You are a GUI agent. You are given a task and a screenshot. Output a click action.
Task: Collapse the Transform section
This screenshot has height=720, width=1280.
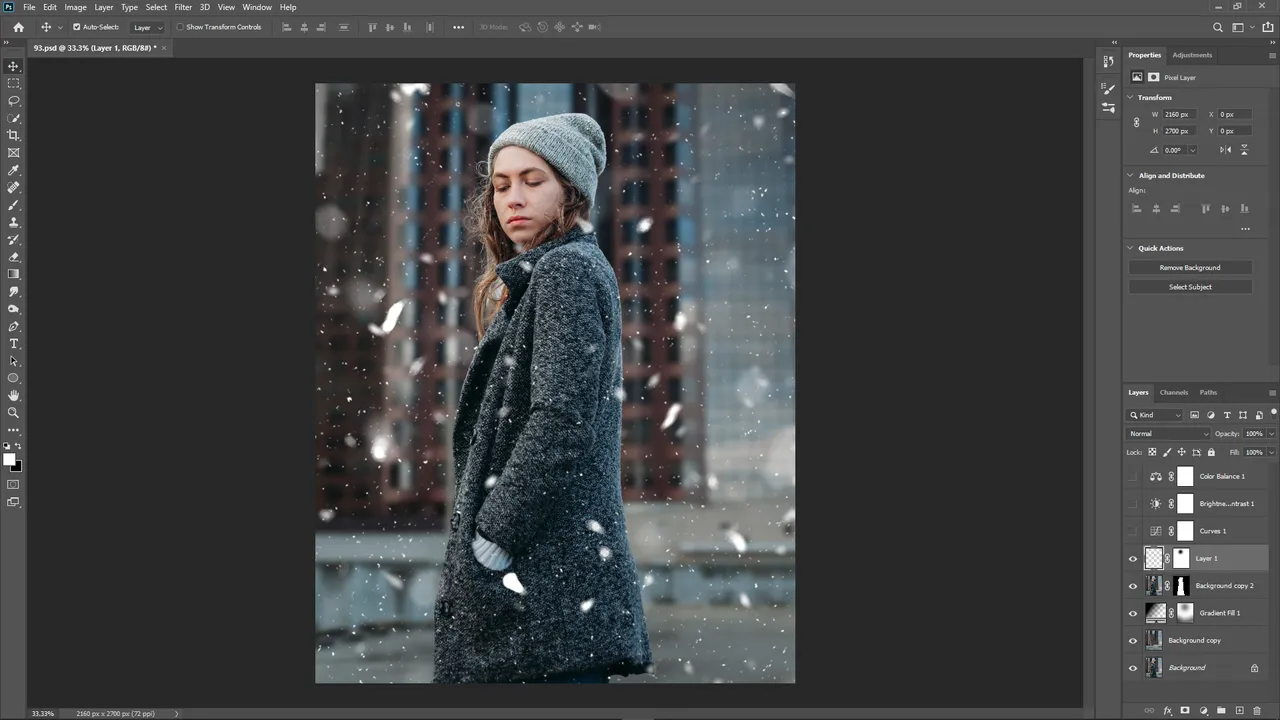1131,97
